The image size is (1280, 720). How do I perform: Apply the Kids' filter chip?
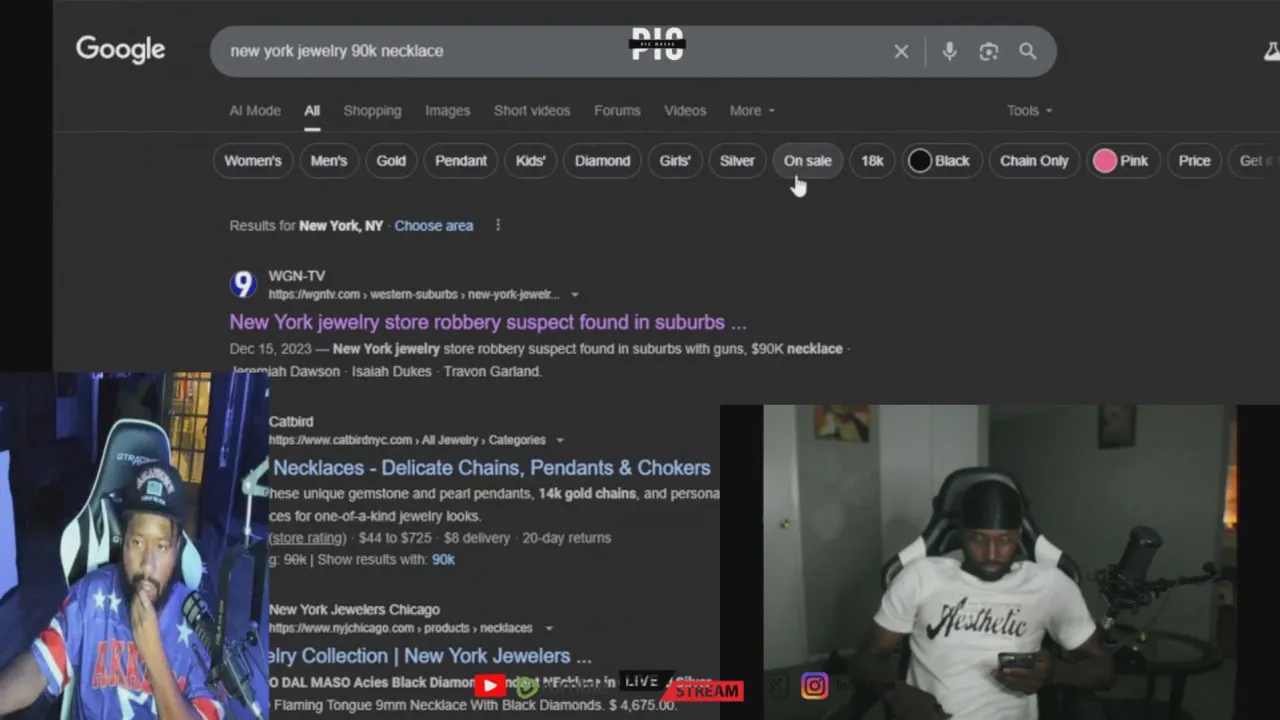point(530,161)
